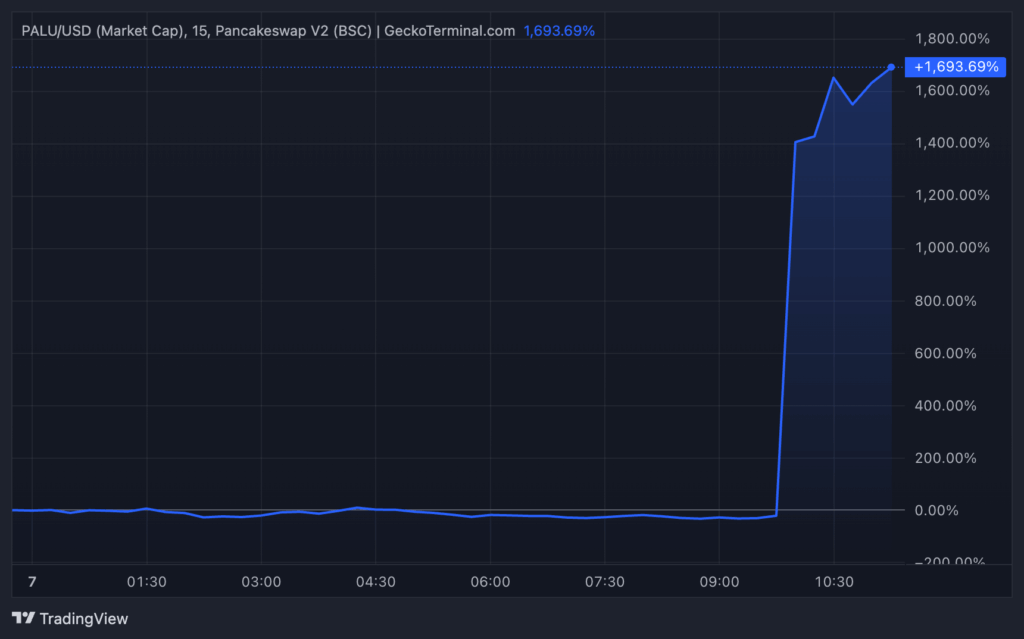
Task: Click the date label 7 on time axis
Action: [32, 582]
